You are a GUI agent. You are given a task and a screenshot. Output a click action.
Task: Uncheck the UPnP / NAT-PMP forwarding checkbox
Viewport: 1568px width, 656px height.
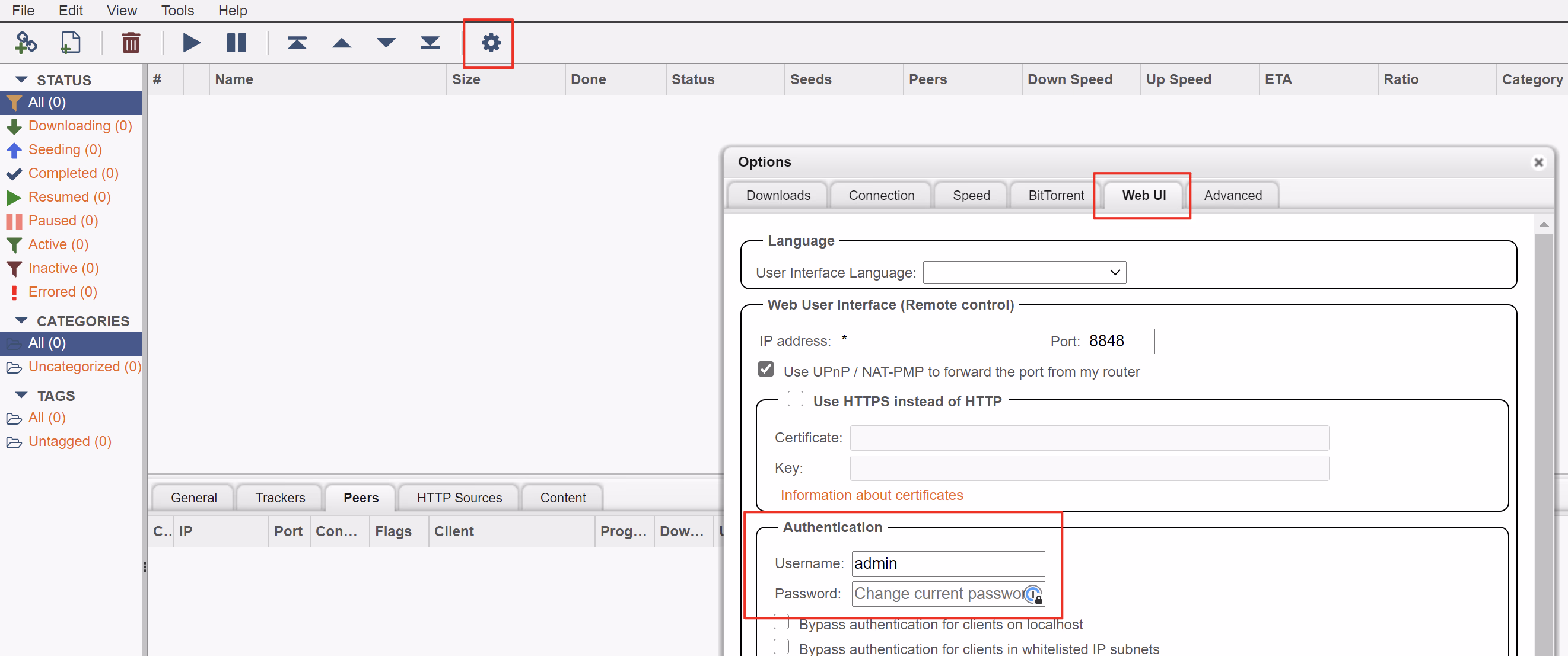(x=766, y=370)
